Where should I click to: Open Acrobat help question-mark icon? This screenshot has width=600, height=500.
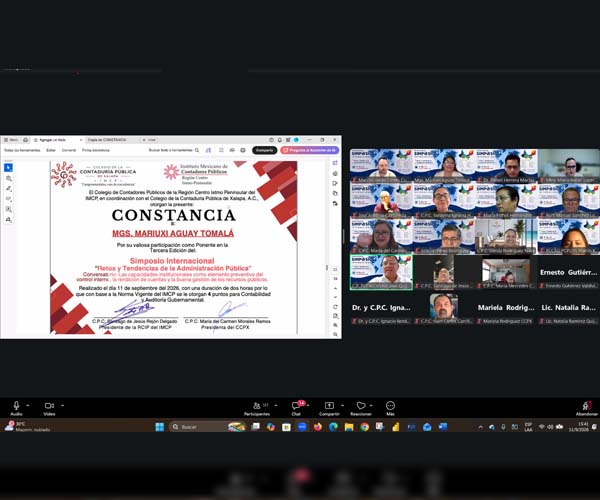click(271, 140)
